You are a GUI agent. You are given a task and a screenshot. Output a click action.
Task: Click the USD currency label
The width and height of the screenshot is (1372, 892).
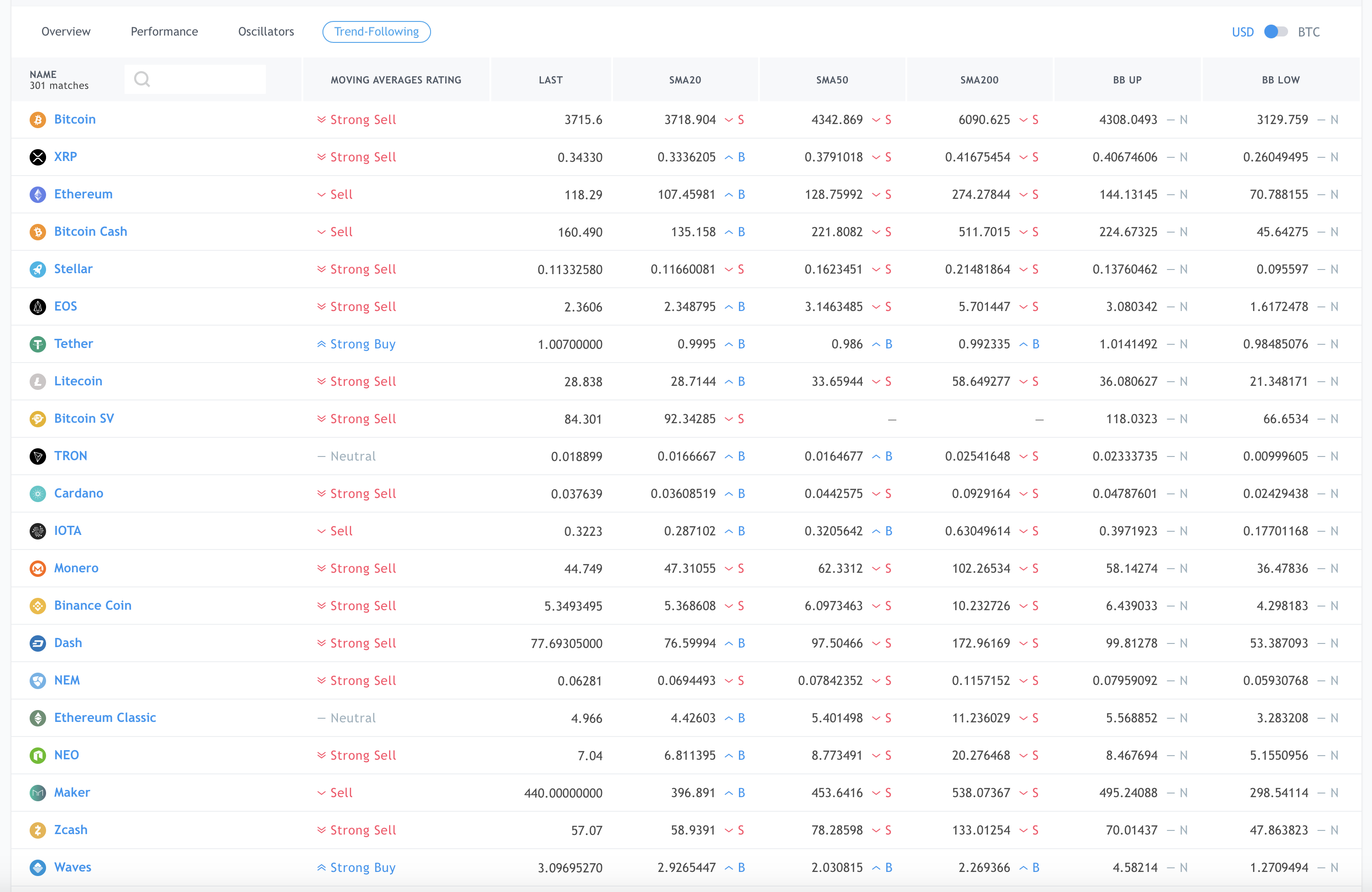click(1242, 32)
